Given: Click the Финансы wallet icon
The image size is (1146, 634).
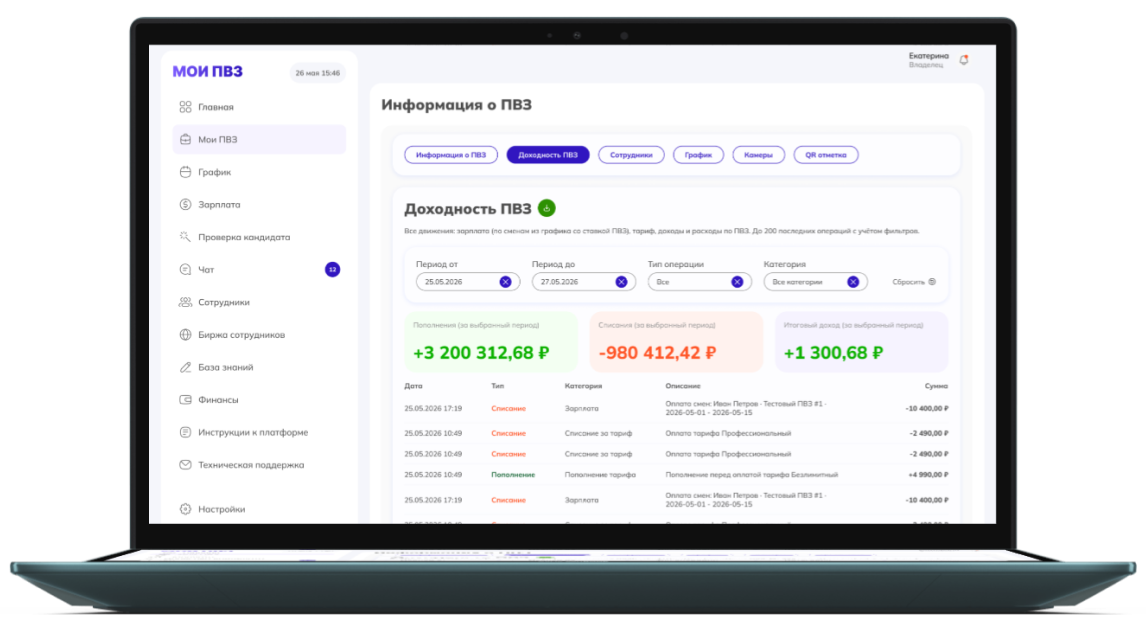Looking at the screenshot, I should [x=186, y=399].
